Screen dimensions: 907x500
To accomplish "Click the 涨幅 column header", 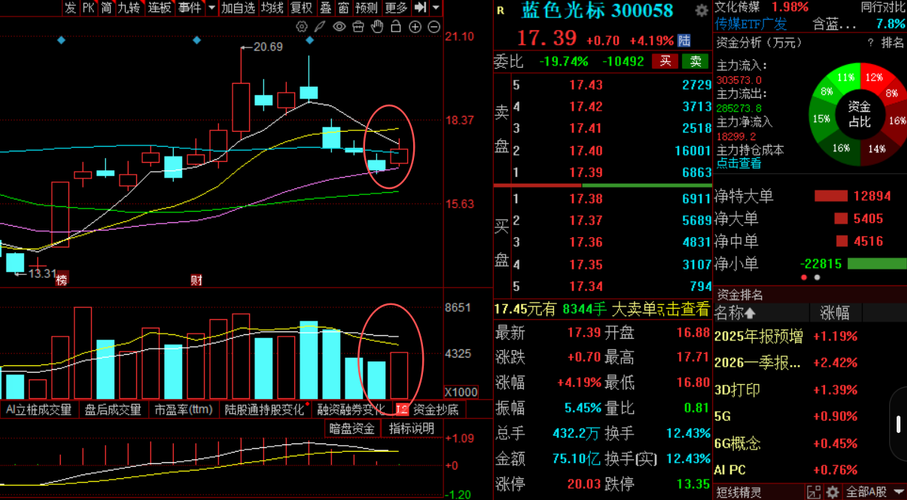I will click(835, 314).
